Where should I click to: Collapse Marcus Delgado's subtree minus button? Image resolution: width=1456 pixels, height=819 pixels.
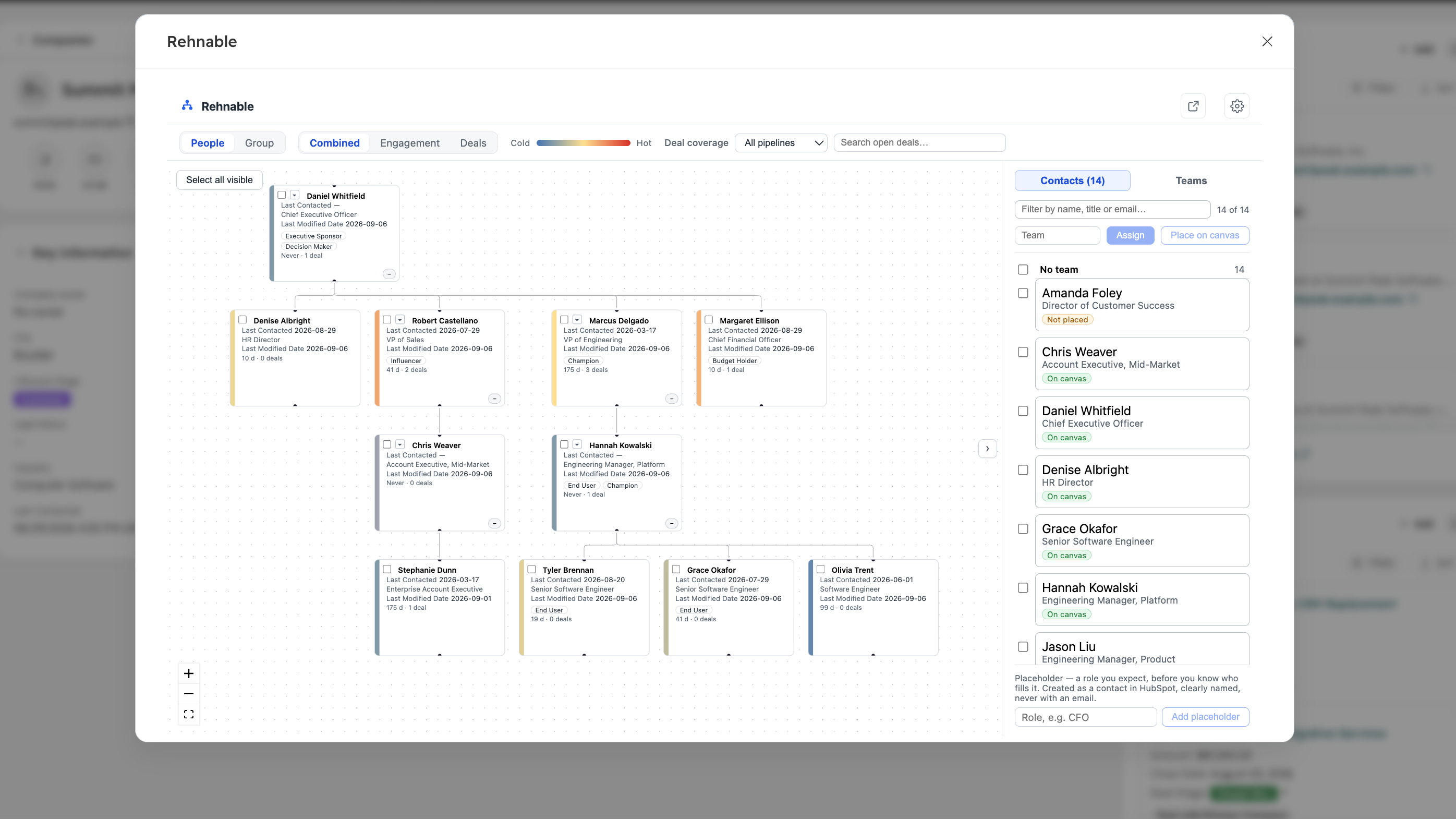672,399
